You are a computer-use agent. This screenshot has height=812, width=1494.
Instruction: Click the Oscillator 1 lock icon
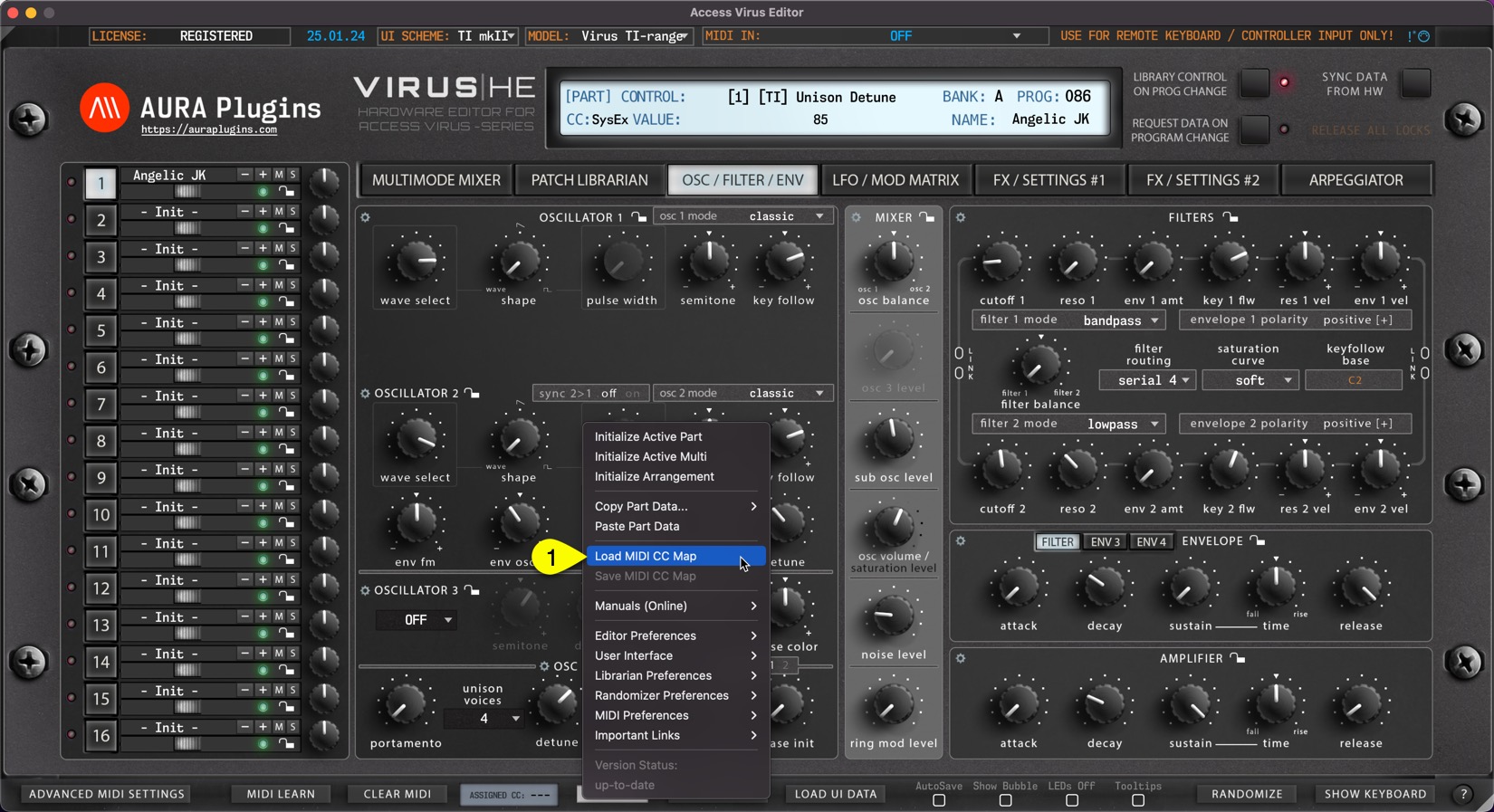point(639,217)
